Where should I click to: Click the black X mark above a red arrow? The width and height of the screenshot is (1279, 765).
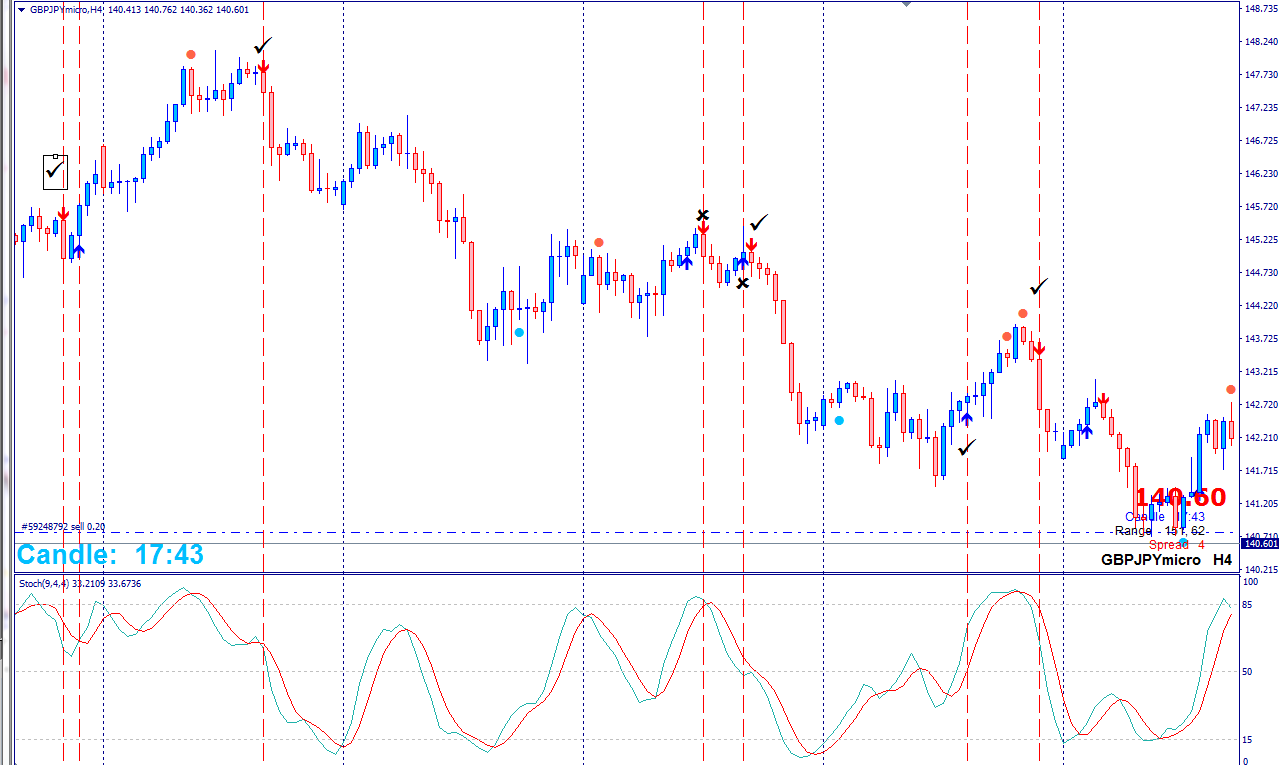point(703,215)
